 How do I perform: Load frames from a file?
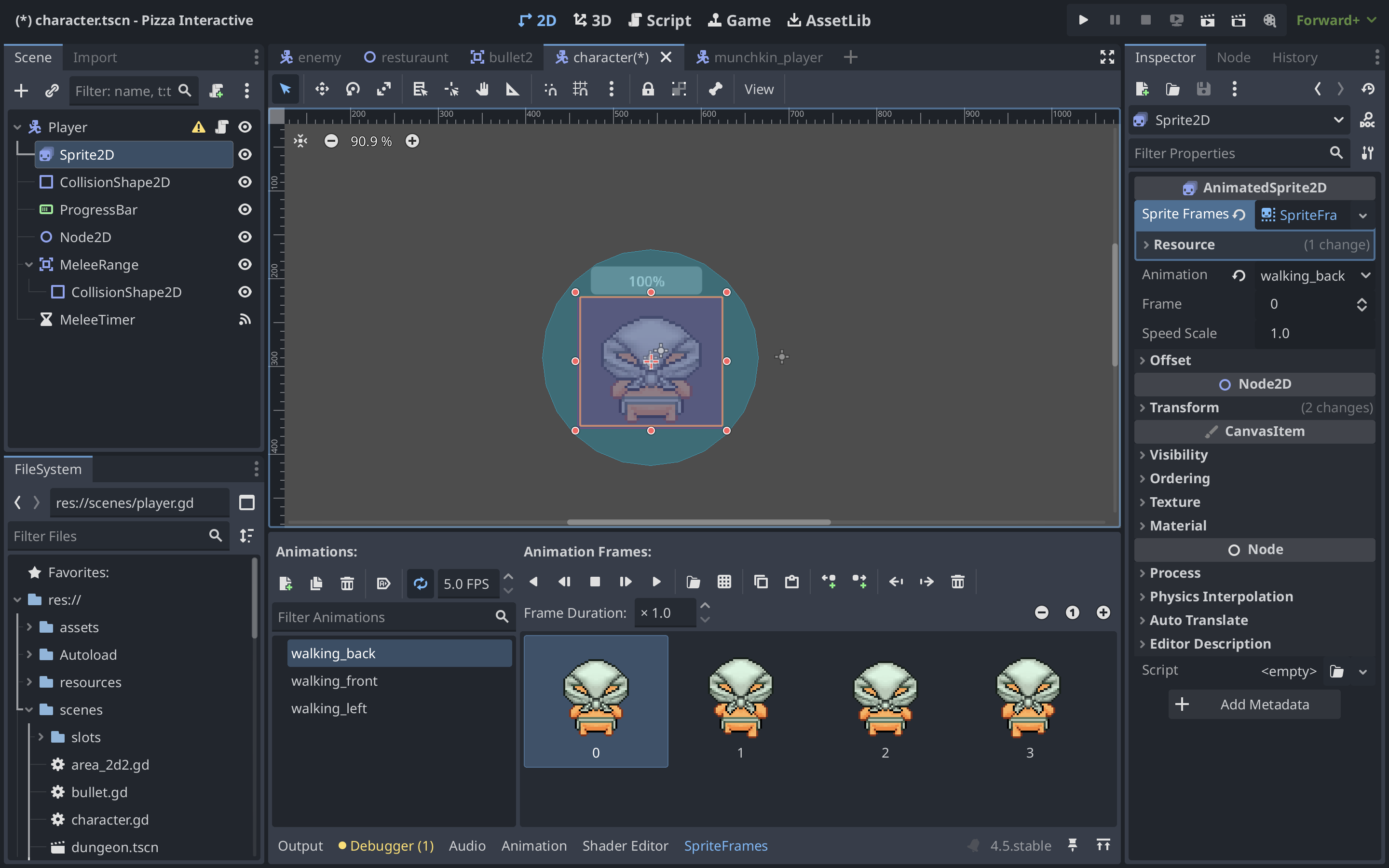coord(694,582)
